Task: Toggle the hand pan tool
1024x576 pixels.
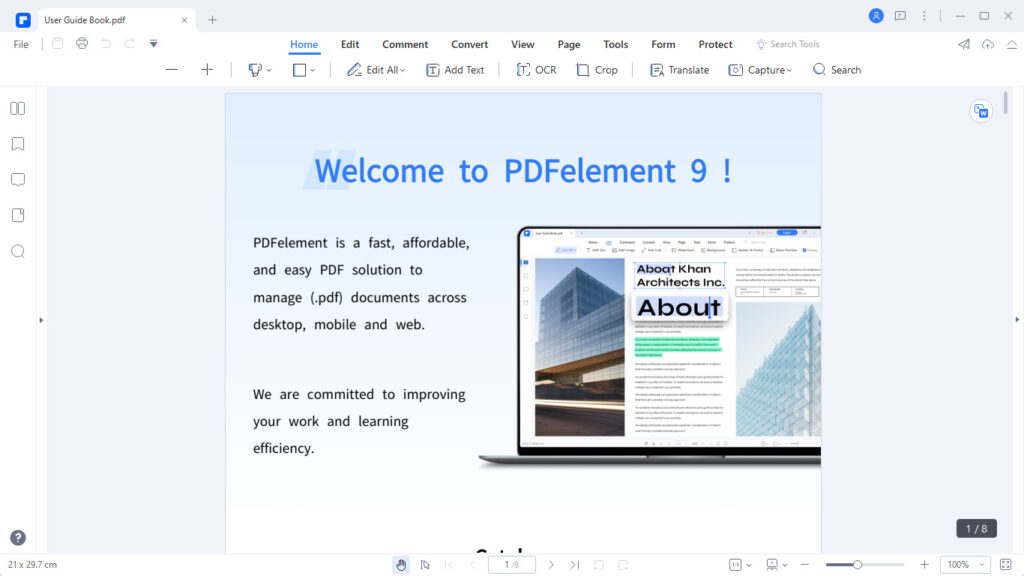Action: tap(401, 565)
